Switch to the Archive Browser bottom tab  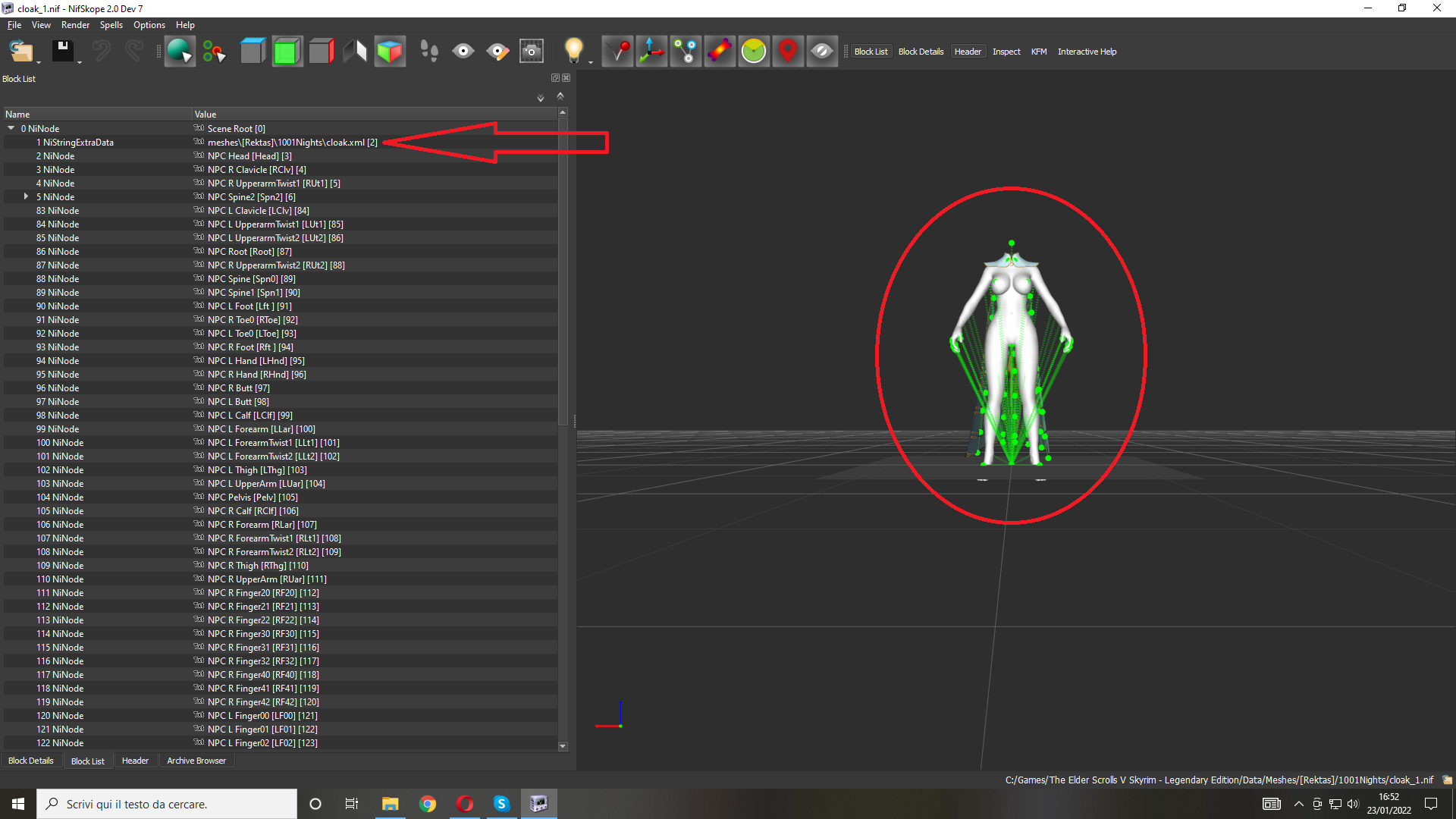pyautogui.click(x=196, y=761)
